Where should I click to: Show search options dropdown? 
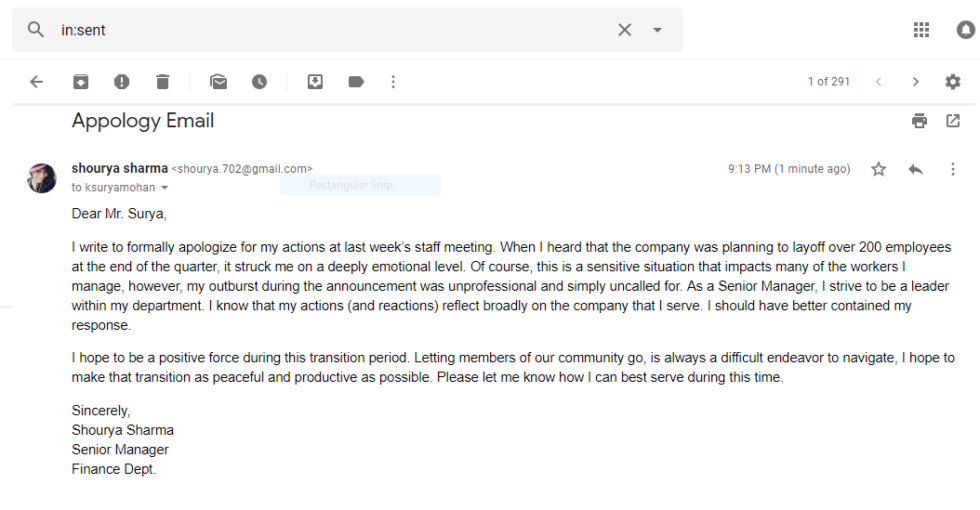(657, 30)
